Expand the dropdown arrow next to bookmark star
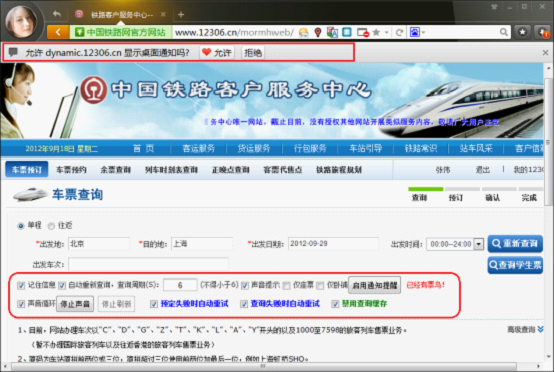555x372 pixels. 387,33
